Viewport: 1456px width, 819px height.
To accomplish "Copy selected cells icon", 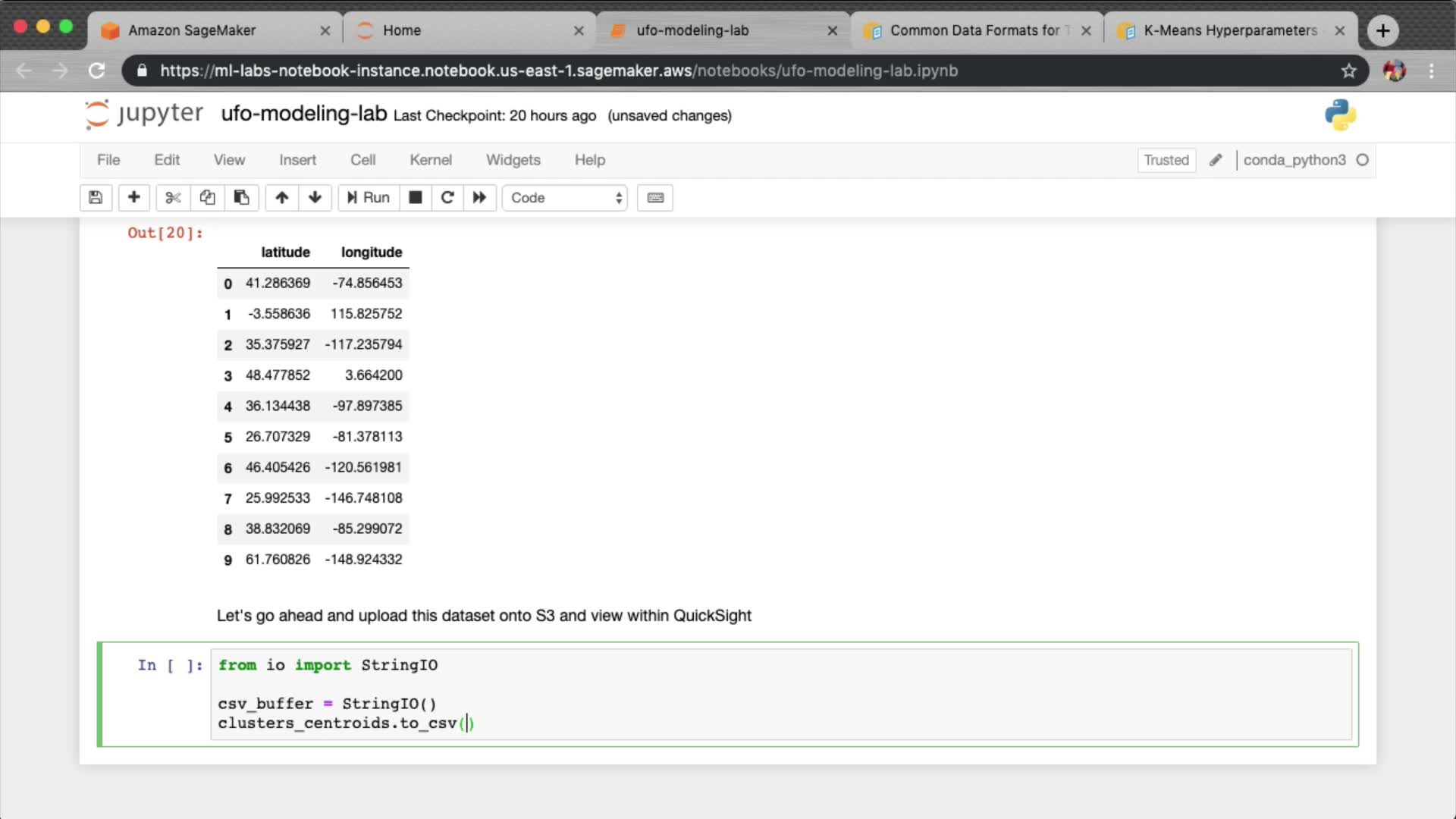I will pyautogui.click(x=207, y=198).
